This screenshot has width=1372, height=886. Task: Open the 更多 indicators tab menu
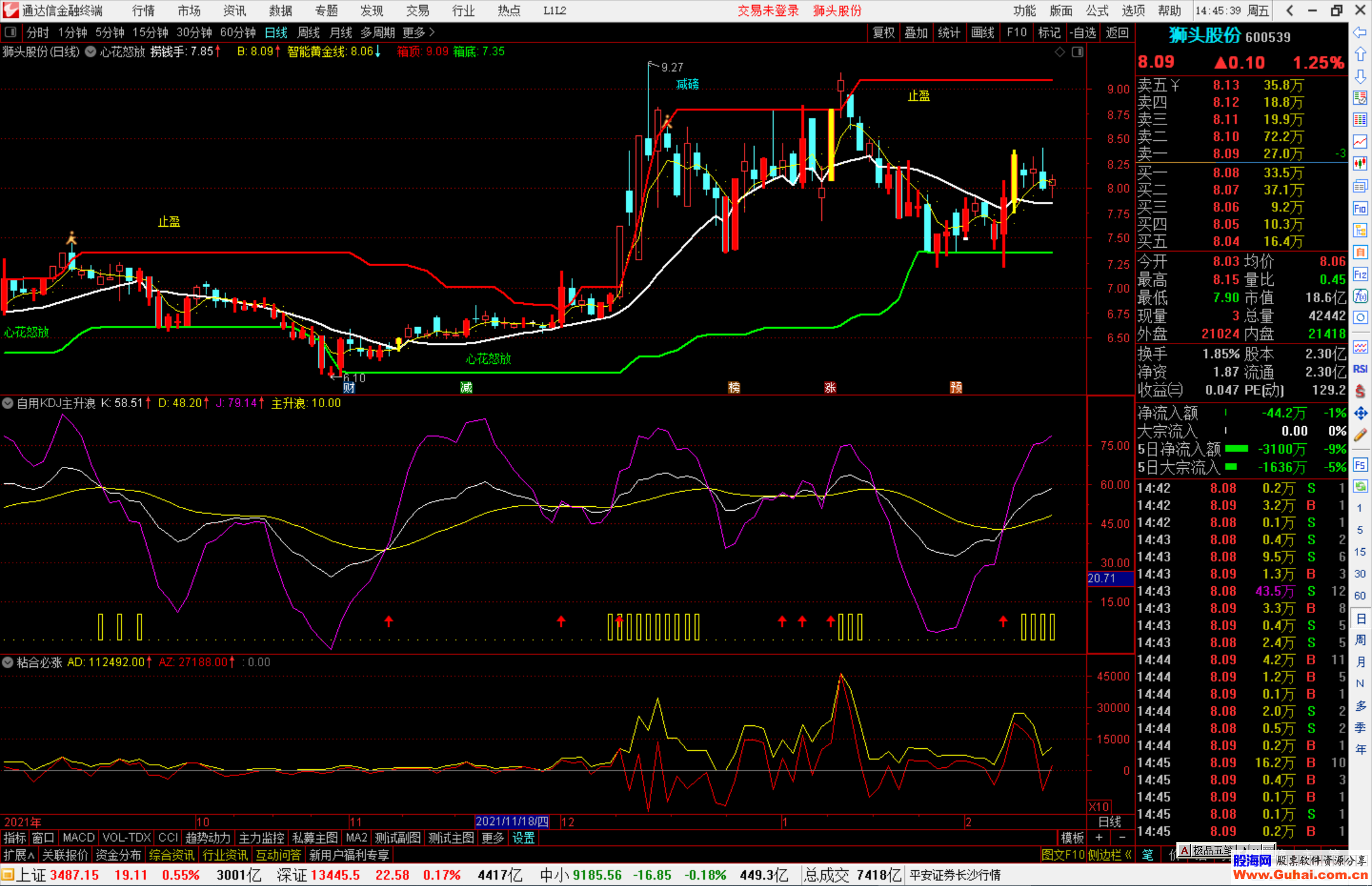click(493, 838)
